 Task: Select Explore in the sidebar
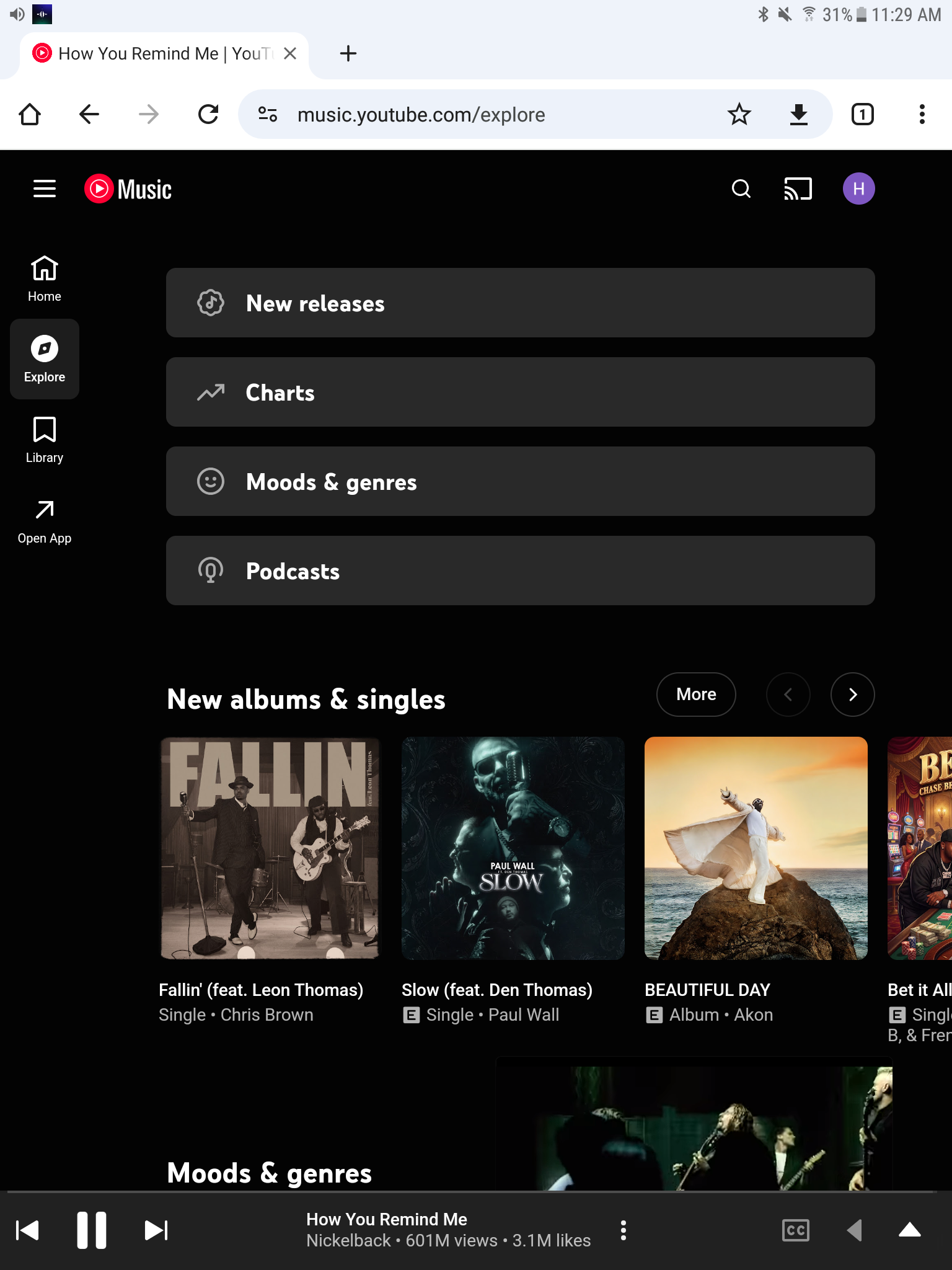(45, 359)
